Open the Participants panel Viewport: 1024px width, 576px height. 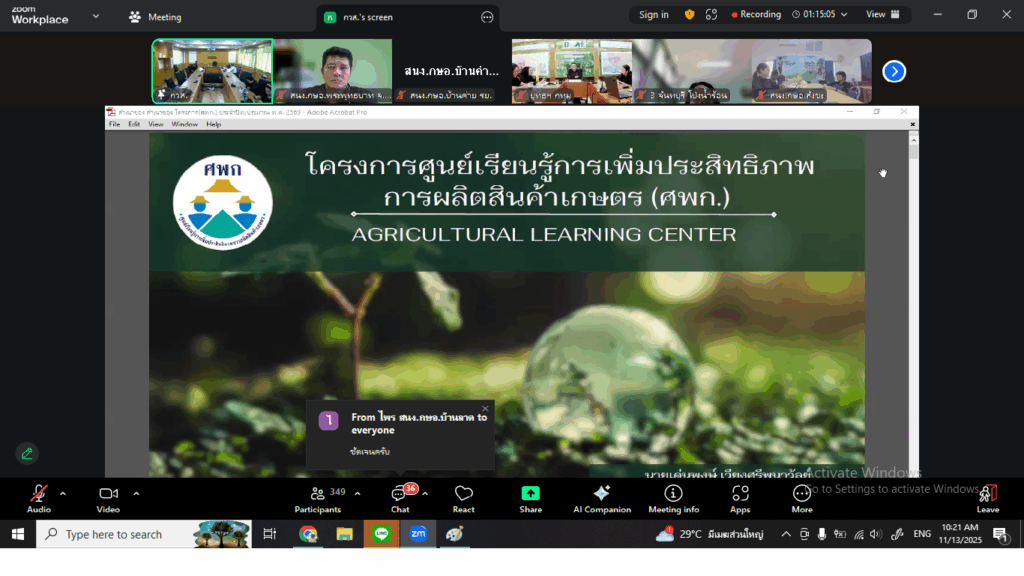point(317,496)
